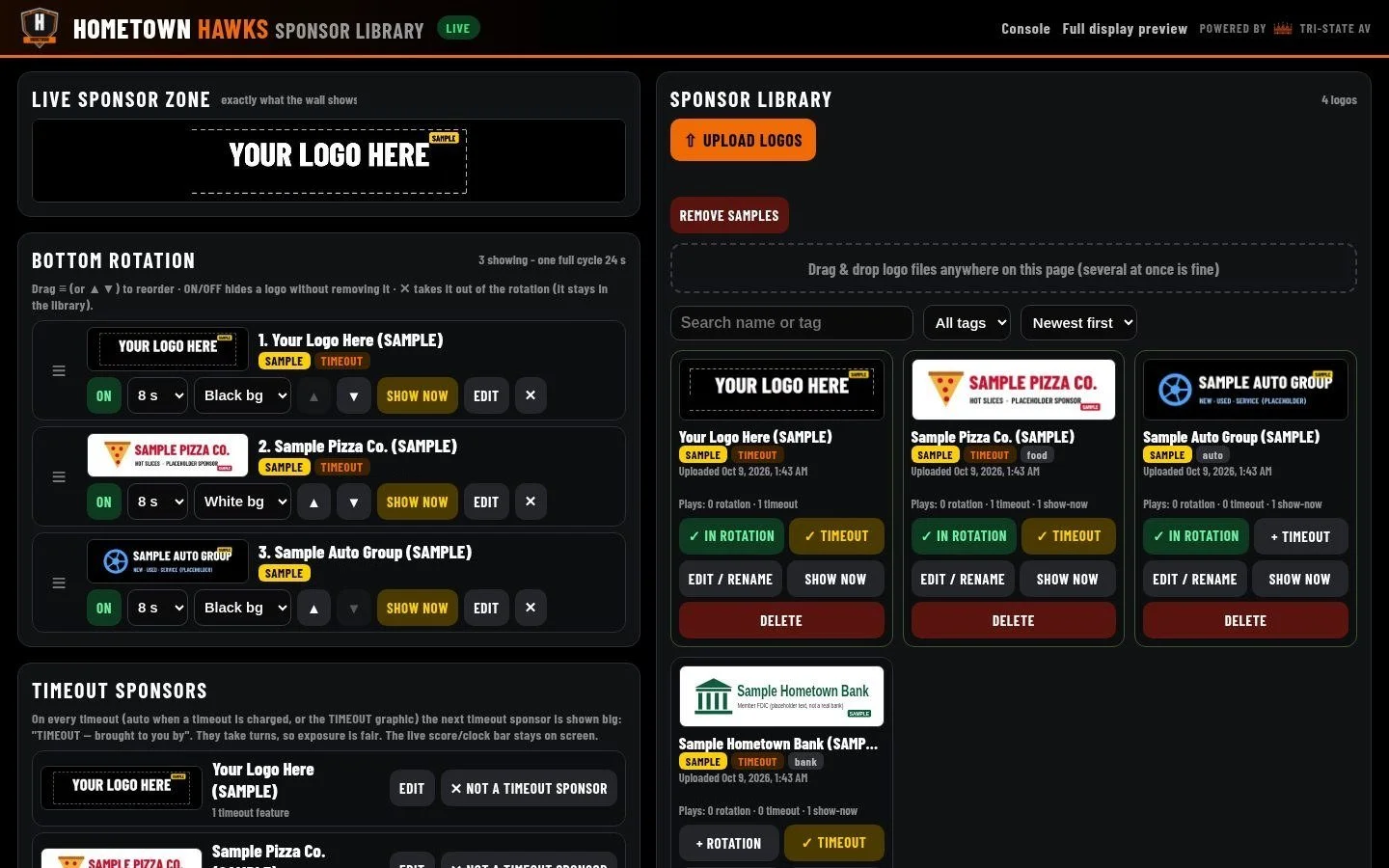1389x868 pixels.
Task: Move Your Logo Here down in rotation
Action: click(354, 395)
